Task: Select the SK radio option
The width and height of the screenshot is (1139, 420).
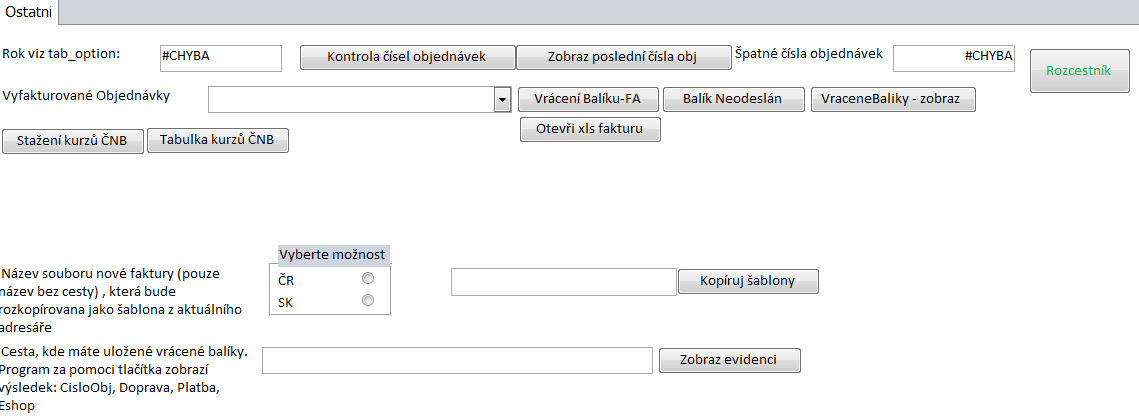Action: [368, 301]
